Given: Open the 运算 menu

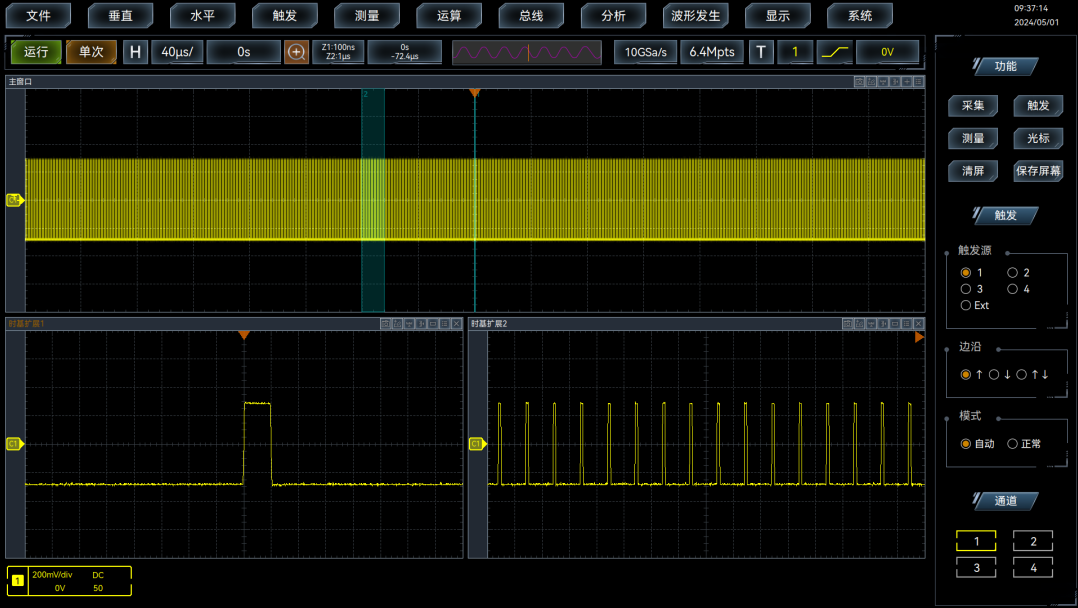Looking at the screenshot, I should [449, 15].
